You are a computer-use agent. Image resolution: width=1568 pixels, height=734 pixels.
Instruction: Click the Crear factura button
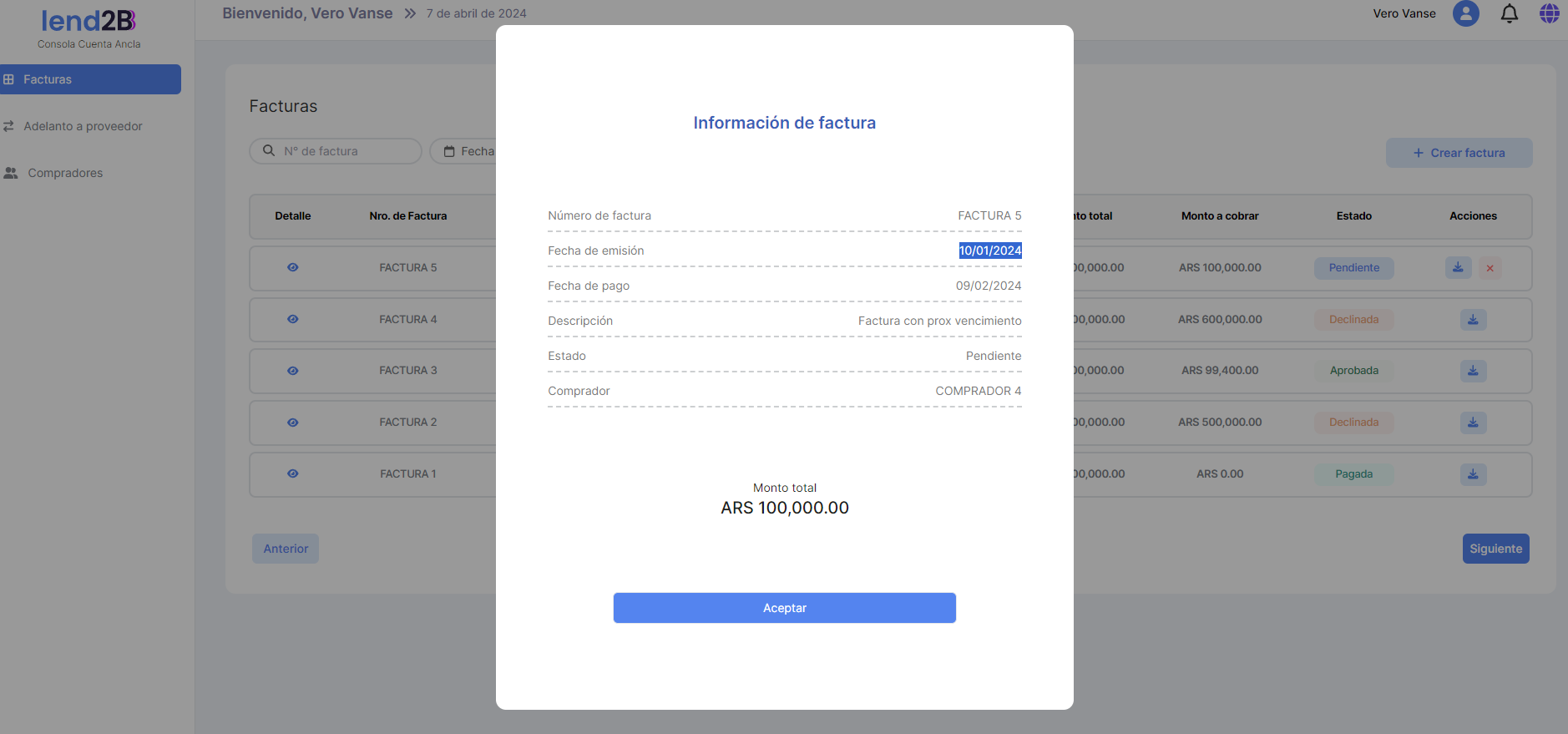click(1459, 153)
